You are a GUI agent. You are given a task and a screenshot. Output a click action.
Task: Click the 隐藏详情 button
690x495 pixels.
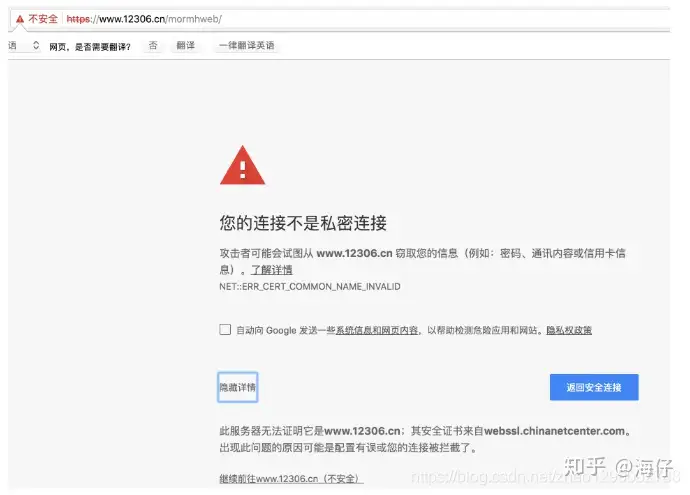tap(238, 387)
